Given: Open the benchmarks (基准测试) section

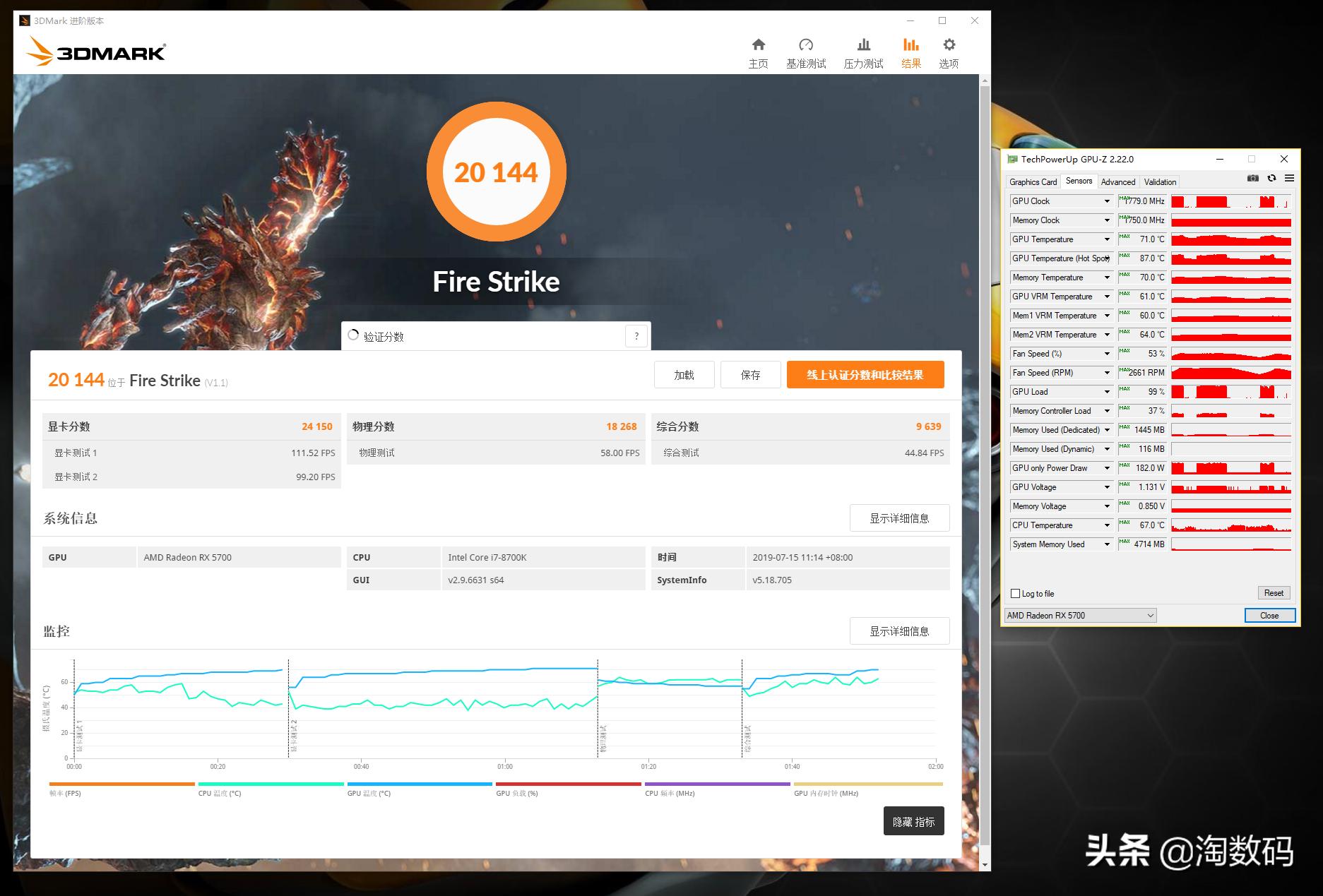Looking at the screenshot, I should [806, 54].
